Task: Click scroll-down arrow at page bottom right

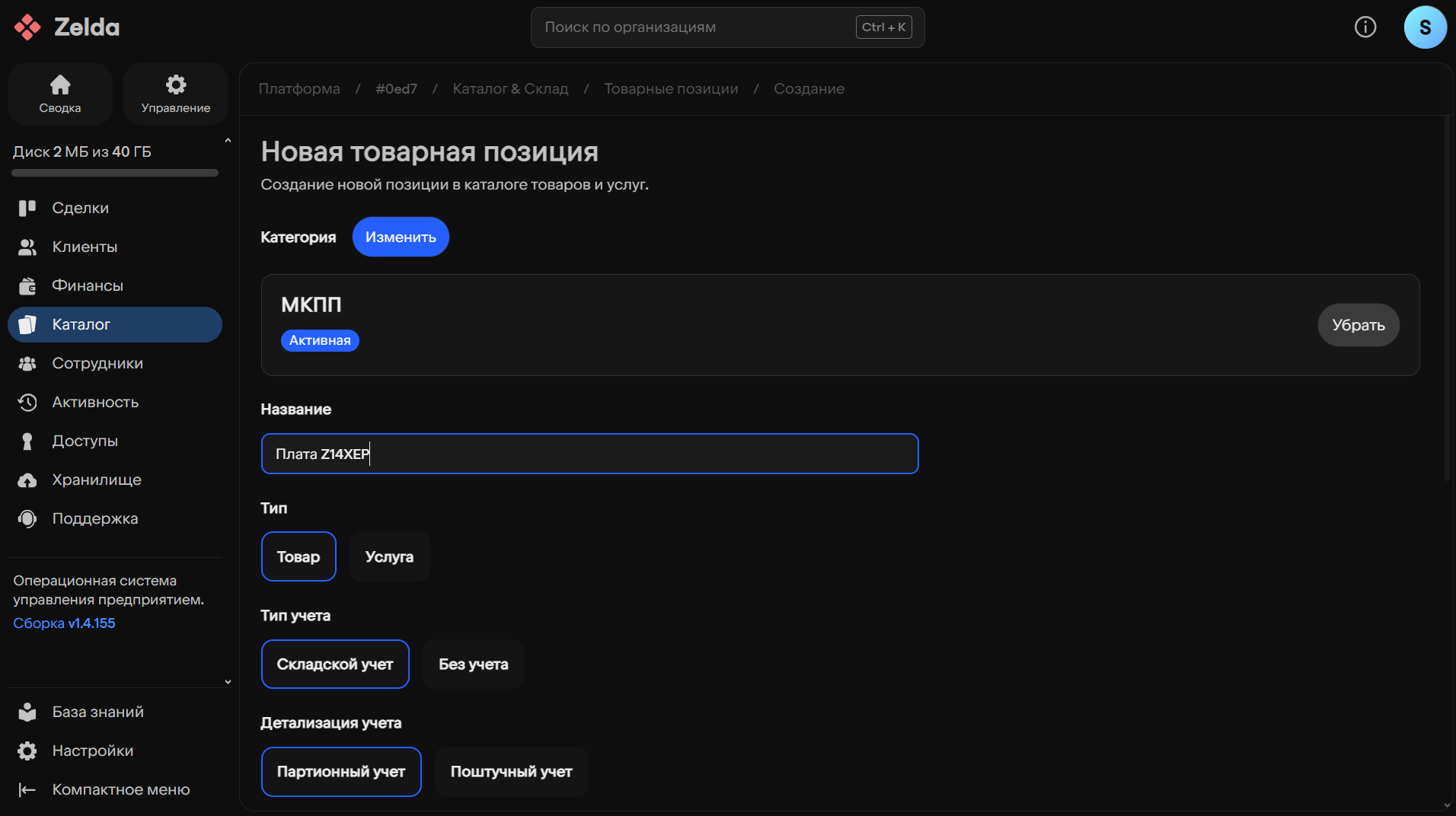Action: click(x=1447, y=805)
